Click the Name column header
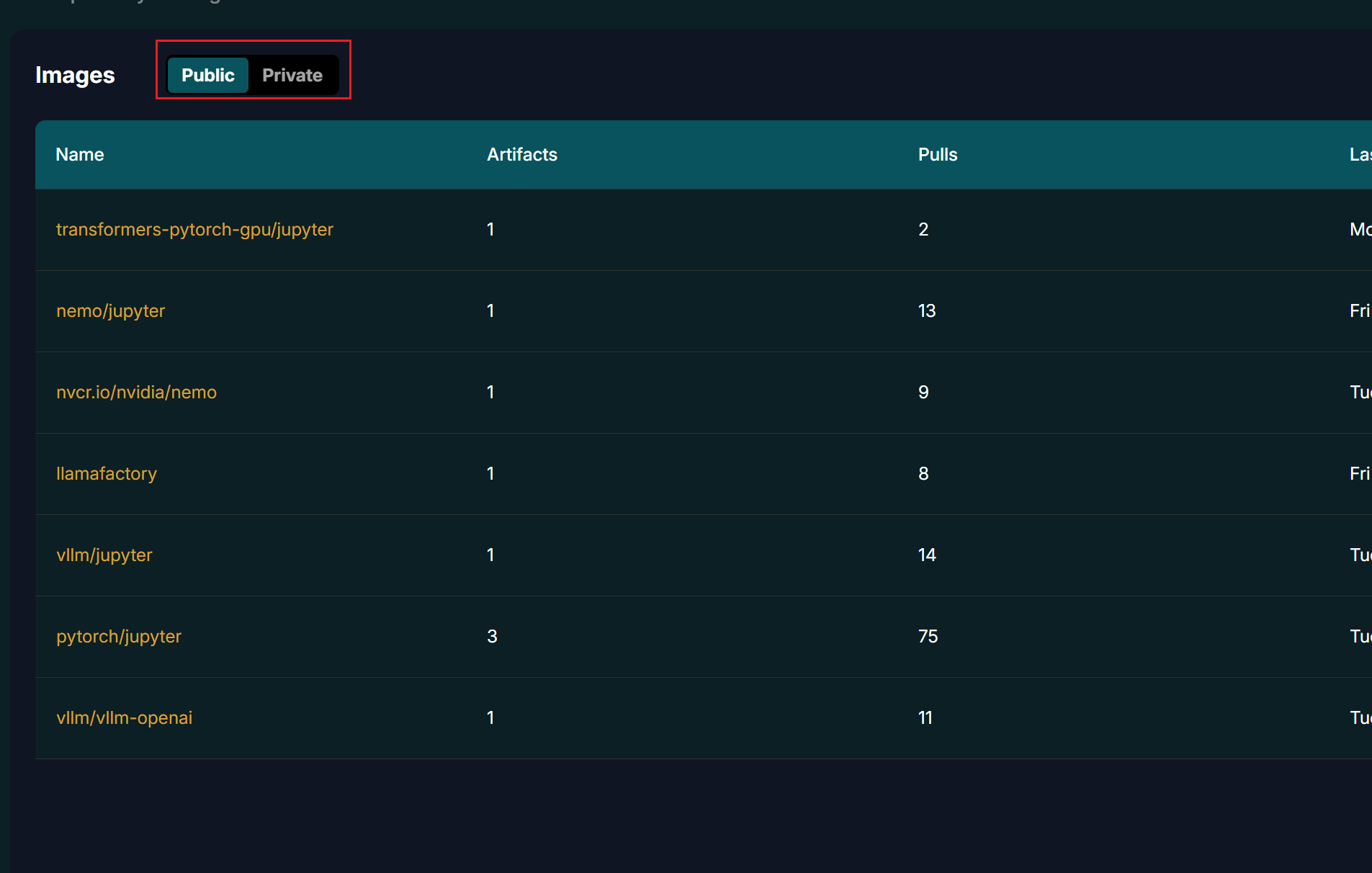Image resolution: width=1372 pixels, height=873 pixels. [x=80, y=154]
